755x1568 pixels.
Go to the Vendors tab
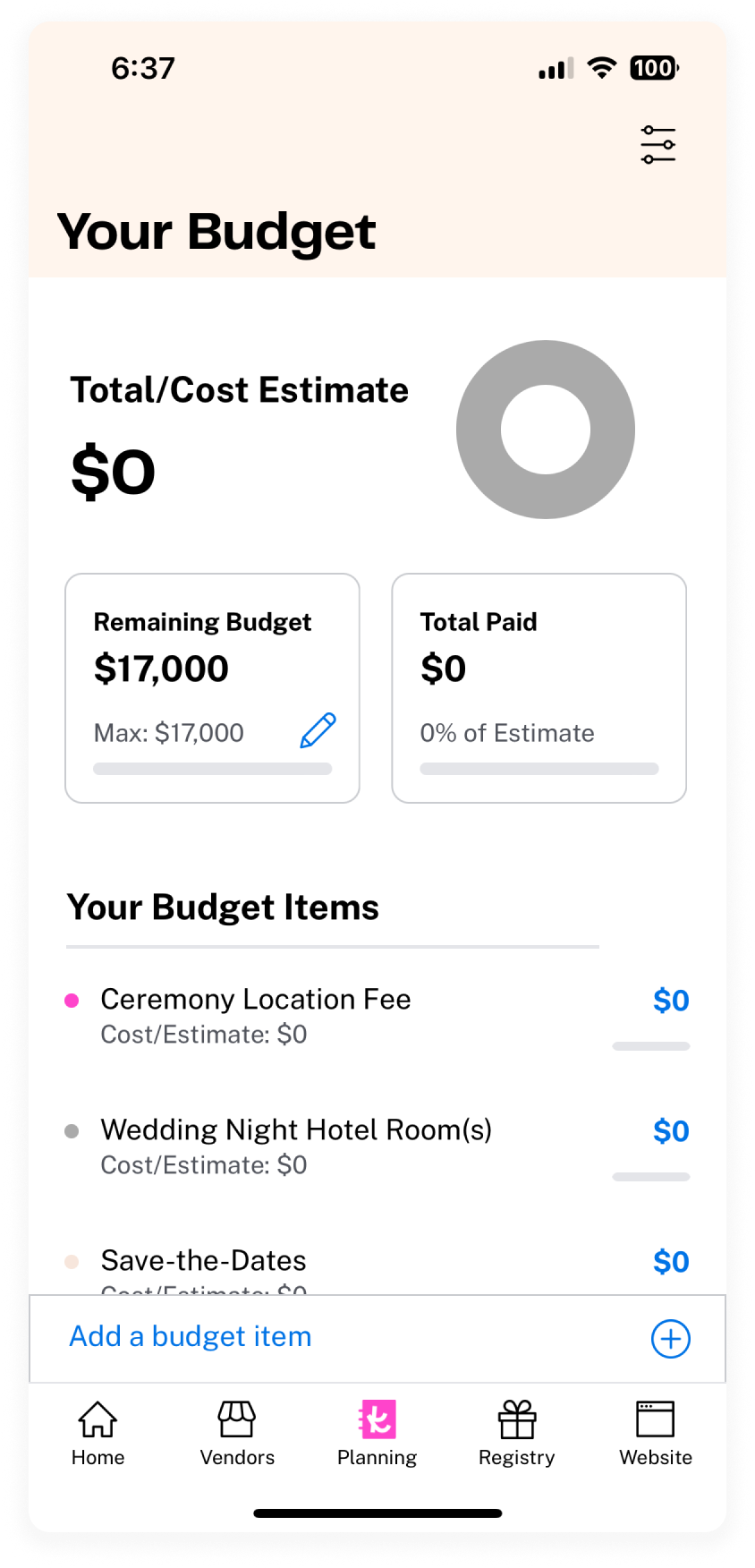click(x=237, y=1434)
